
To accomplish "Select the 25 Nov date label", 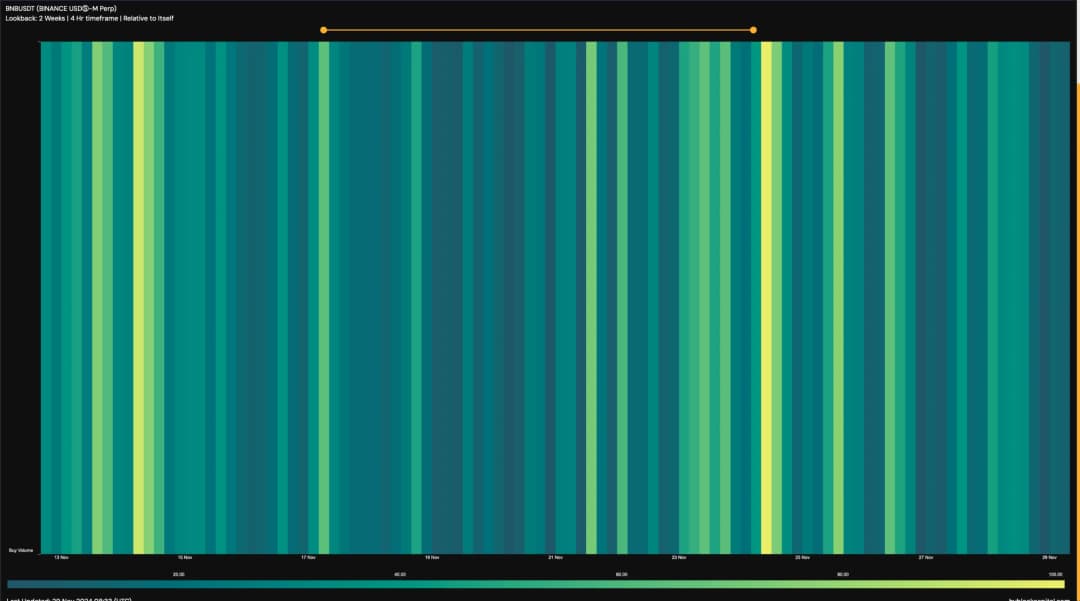I will [x=801, y=557].
